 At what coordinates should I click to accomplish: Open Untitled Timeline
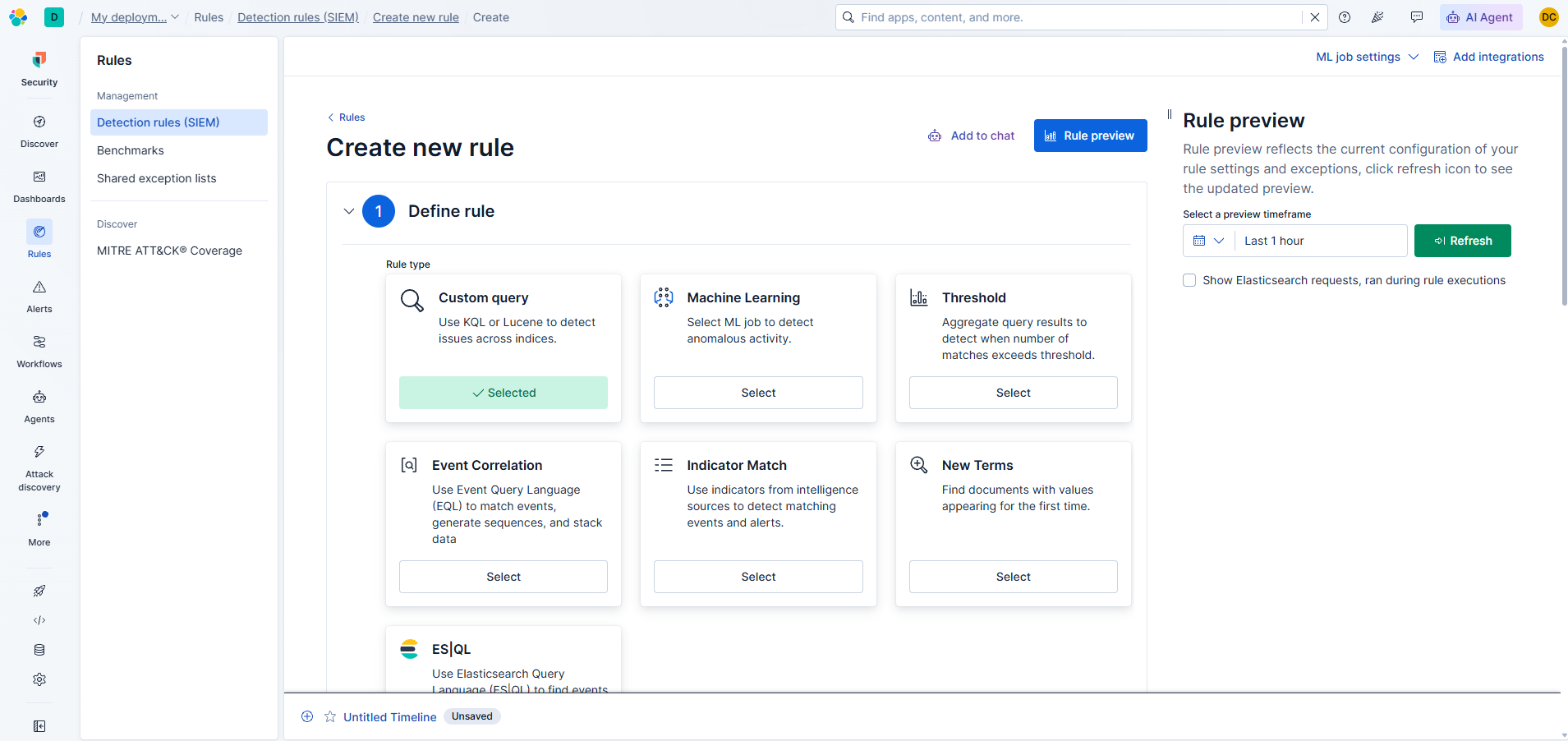click(390, 717)
